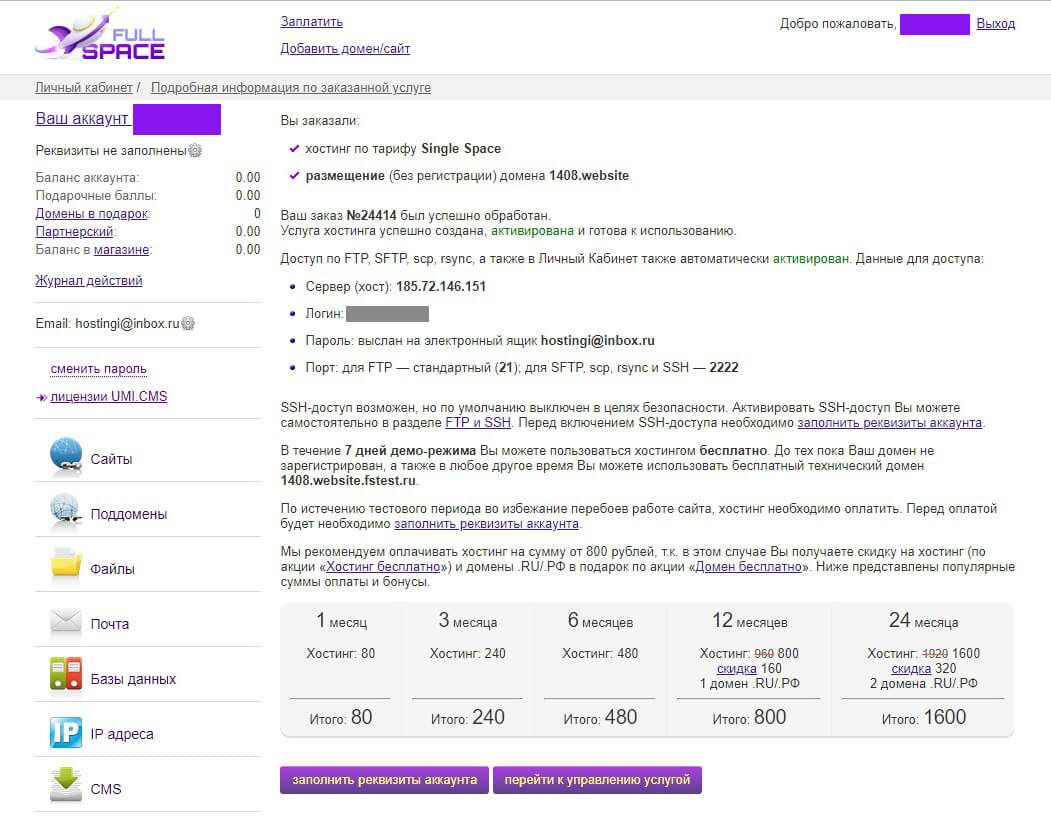Click order number №24414

click(x=371, y=215)
